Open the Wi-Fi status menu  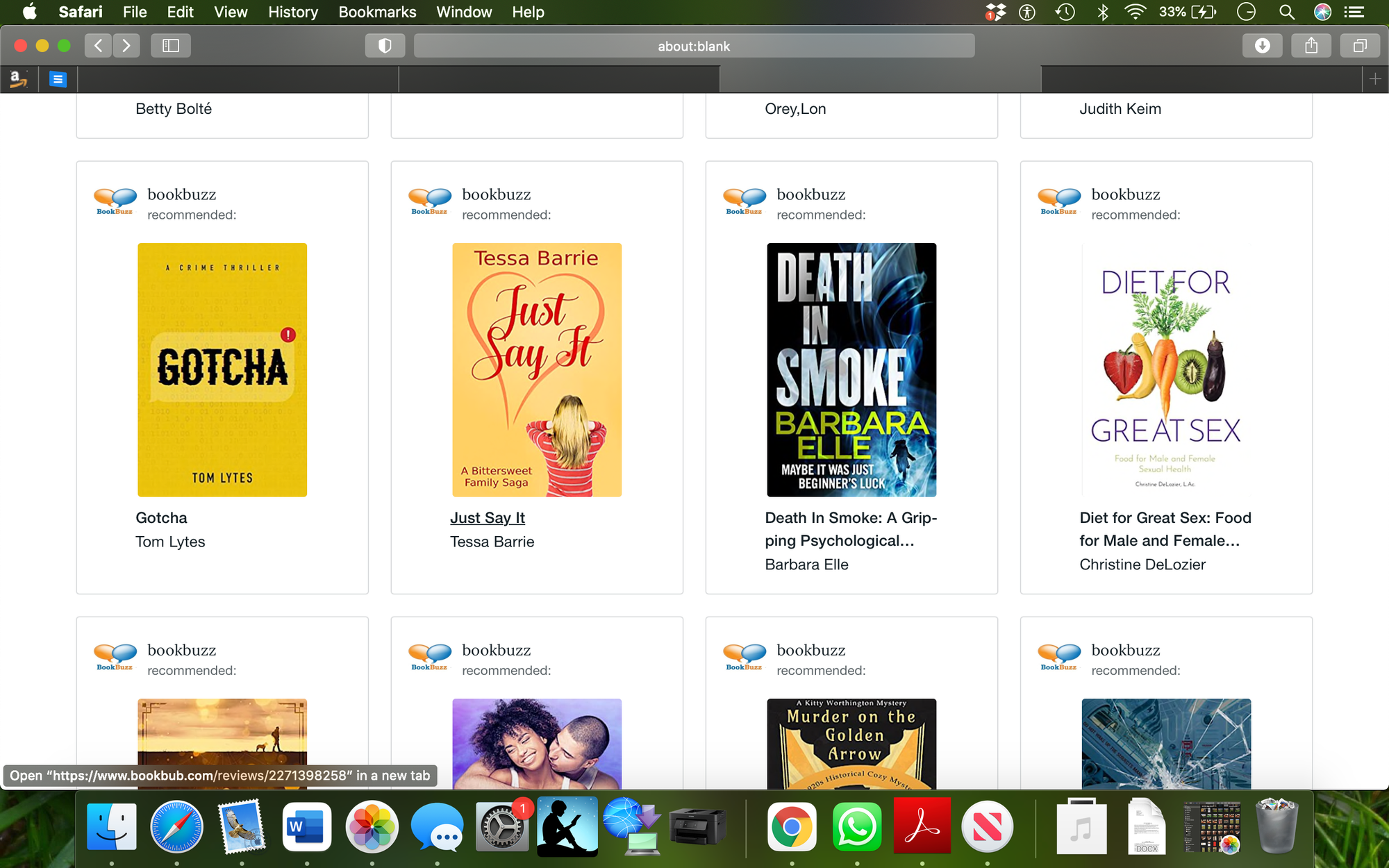[x=1135, y=12]
